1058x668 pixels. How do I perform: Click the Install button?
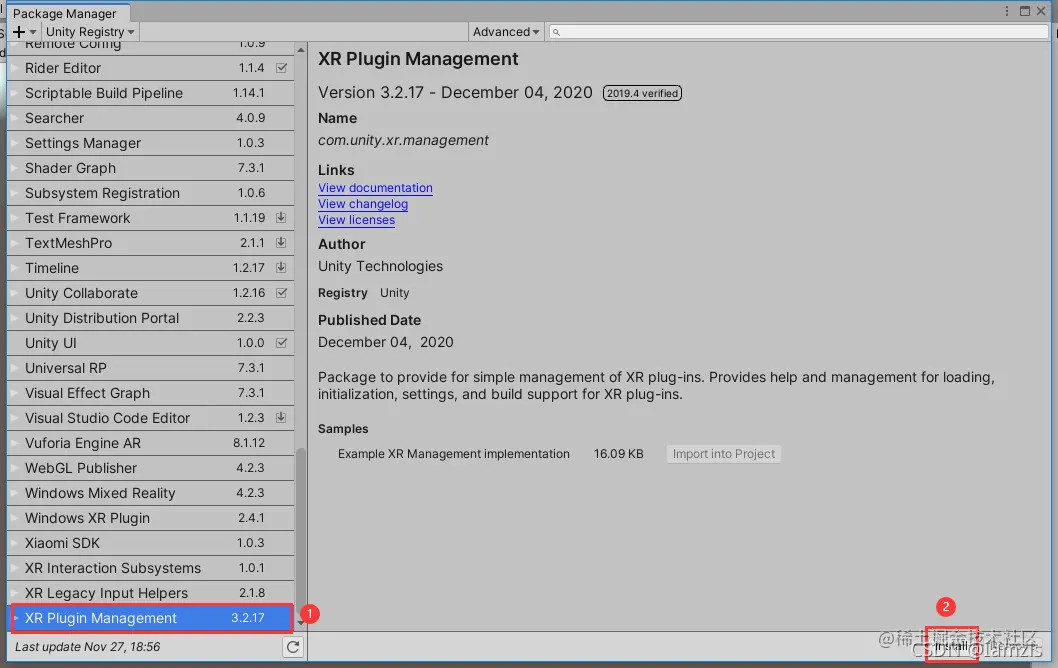951,646
